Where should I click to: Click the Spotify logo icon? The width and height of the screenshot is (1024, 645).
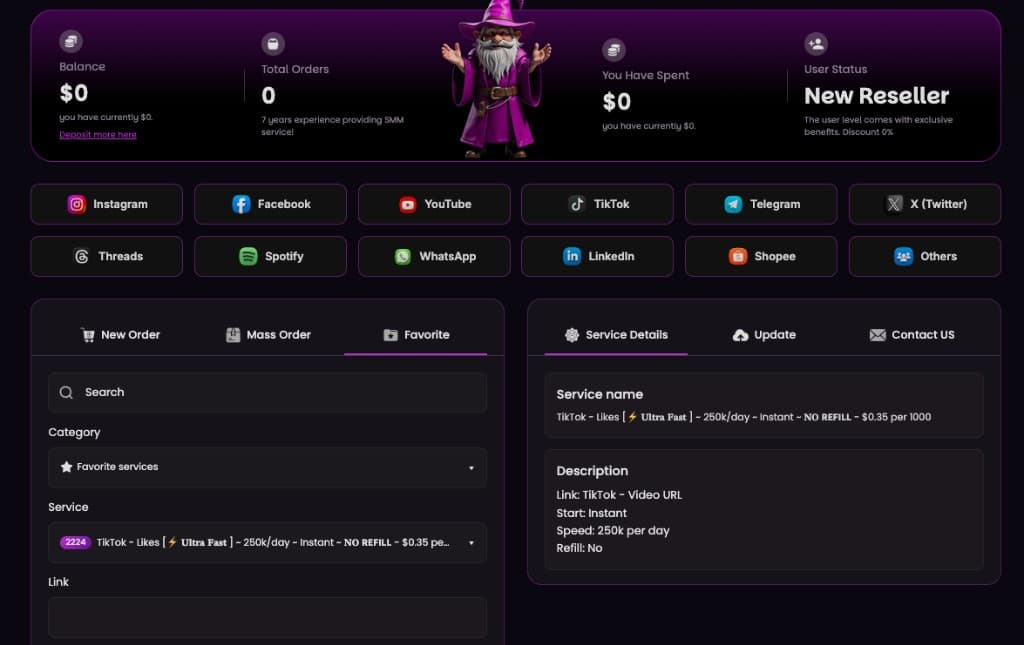coord(248,257)
